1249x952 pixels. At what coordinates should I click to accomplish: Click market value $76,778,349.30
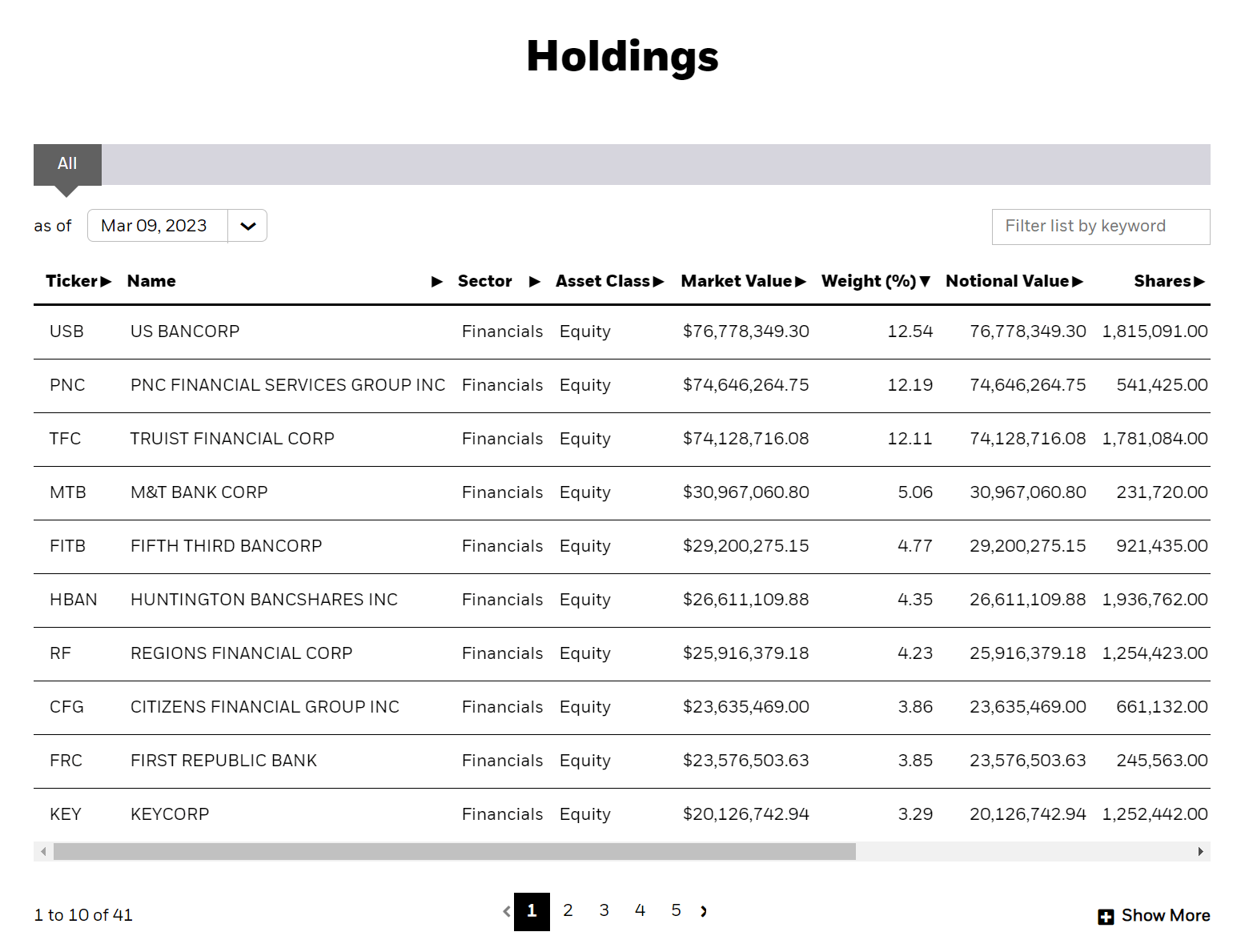(746, 331)
